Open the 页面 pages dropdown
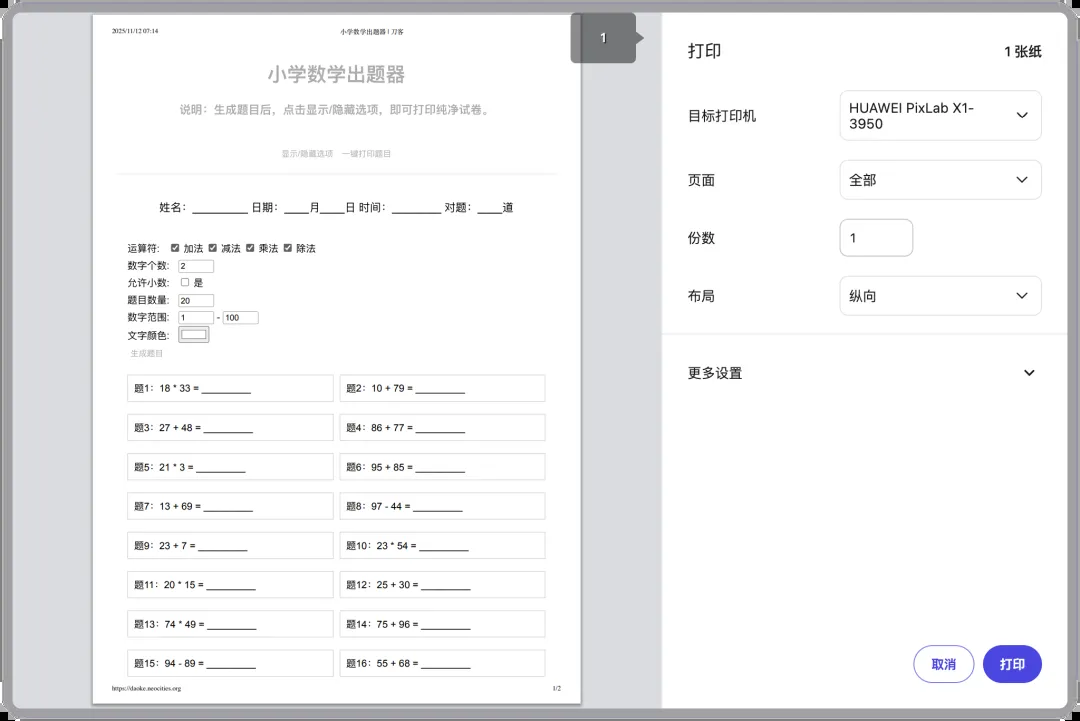1080x721 pixels. click(x=940, y=180)
